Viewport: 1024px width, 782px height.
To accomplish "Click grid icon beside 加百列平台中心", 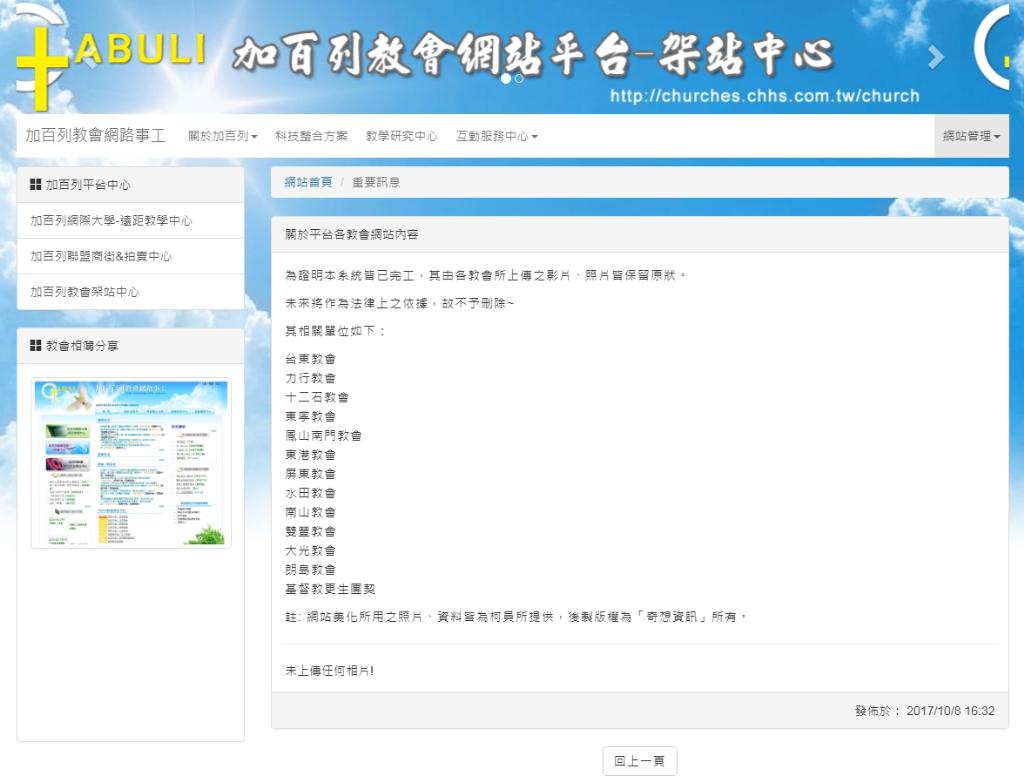I will (x=36, y=185).
